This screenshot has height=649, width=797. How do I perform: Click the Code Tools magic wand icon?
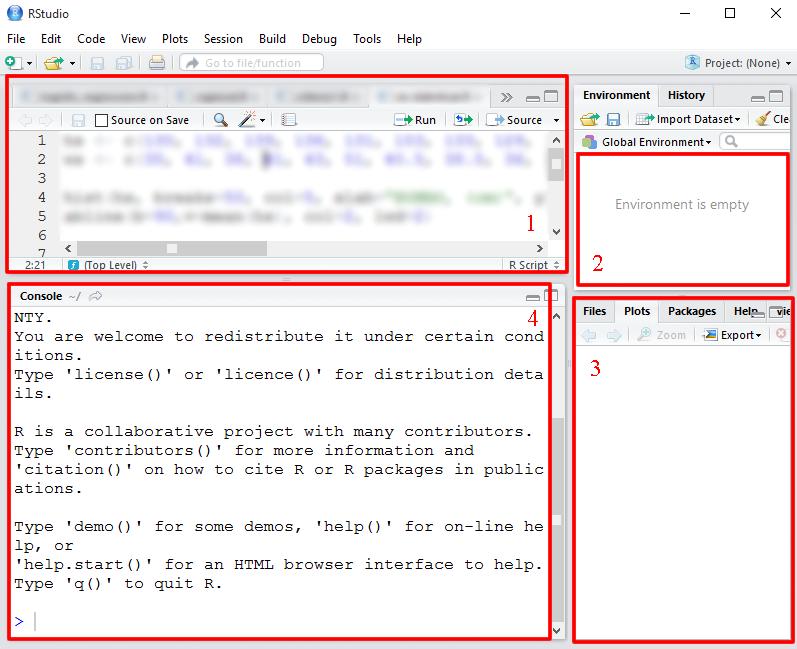click(x=247, y=120)
